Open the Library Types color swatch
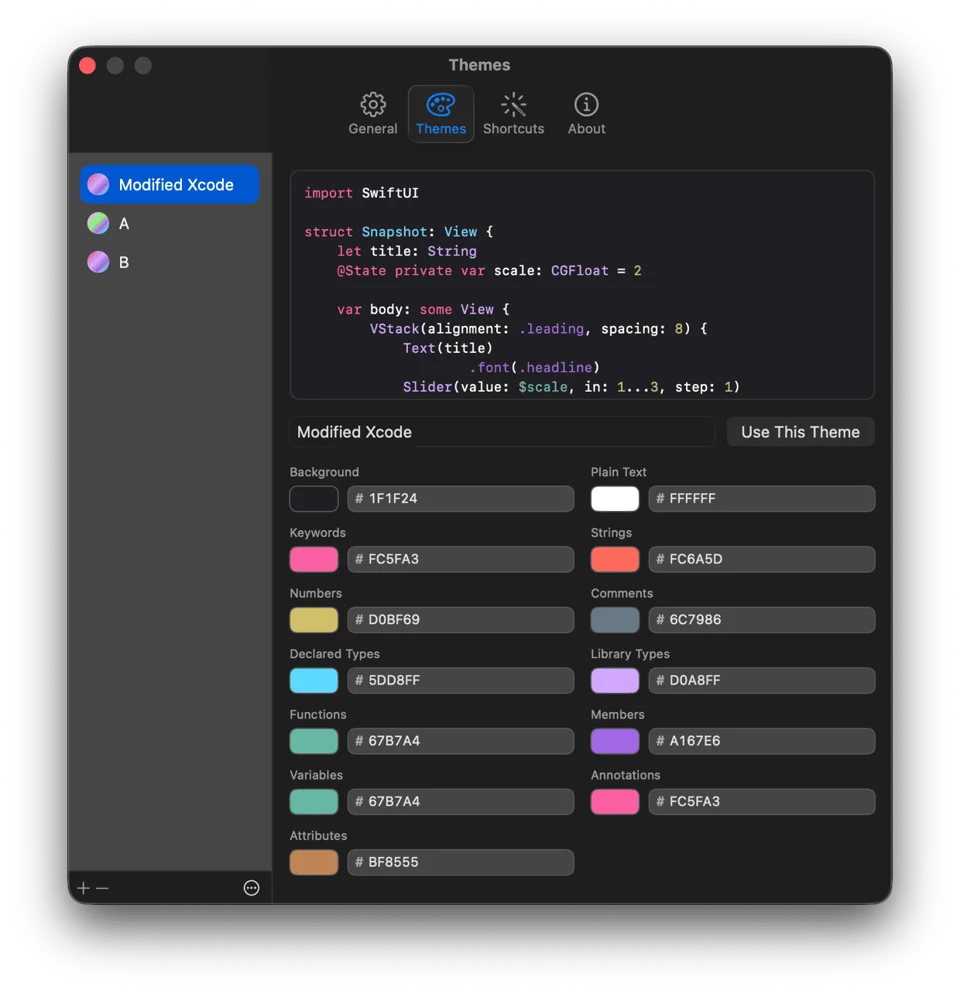The width and height of the screenshot is (960, 994). click(x=614, y=680)
